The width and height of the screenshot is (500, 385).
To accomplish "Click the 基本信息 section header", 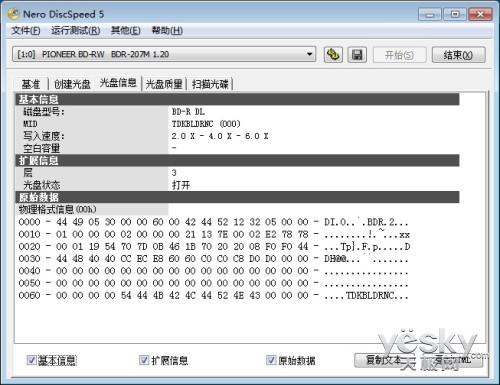I will pos(237,99).
